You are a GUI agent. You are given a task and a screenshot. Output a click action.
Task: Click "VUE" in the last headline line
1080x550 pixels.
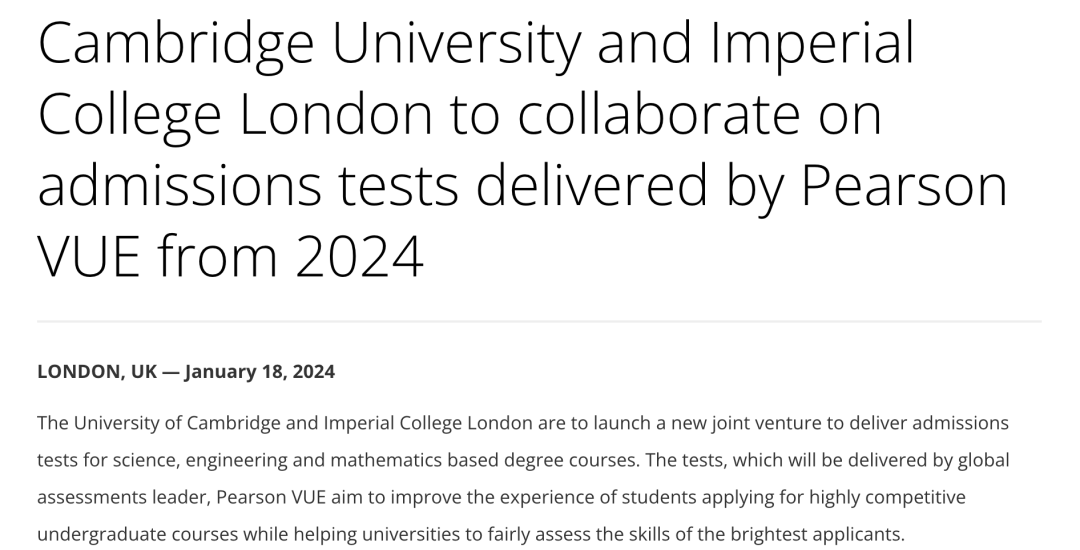89,257
